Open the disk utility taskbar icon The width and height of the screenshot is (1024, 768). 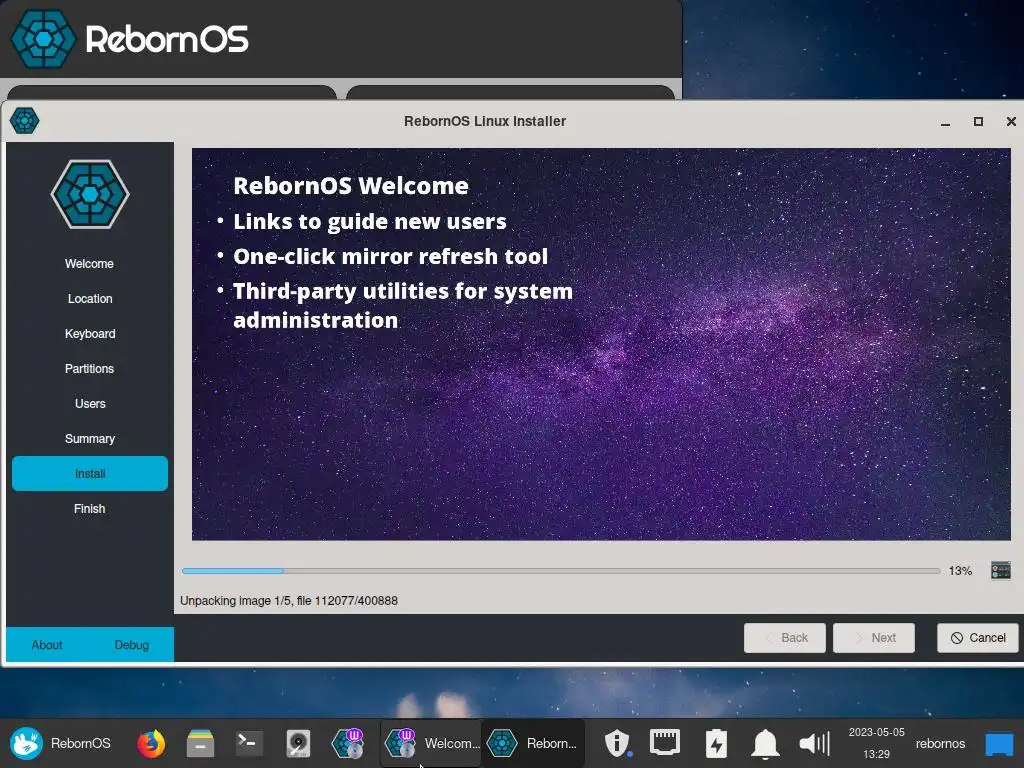tap(298, 743)
